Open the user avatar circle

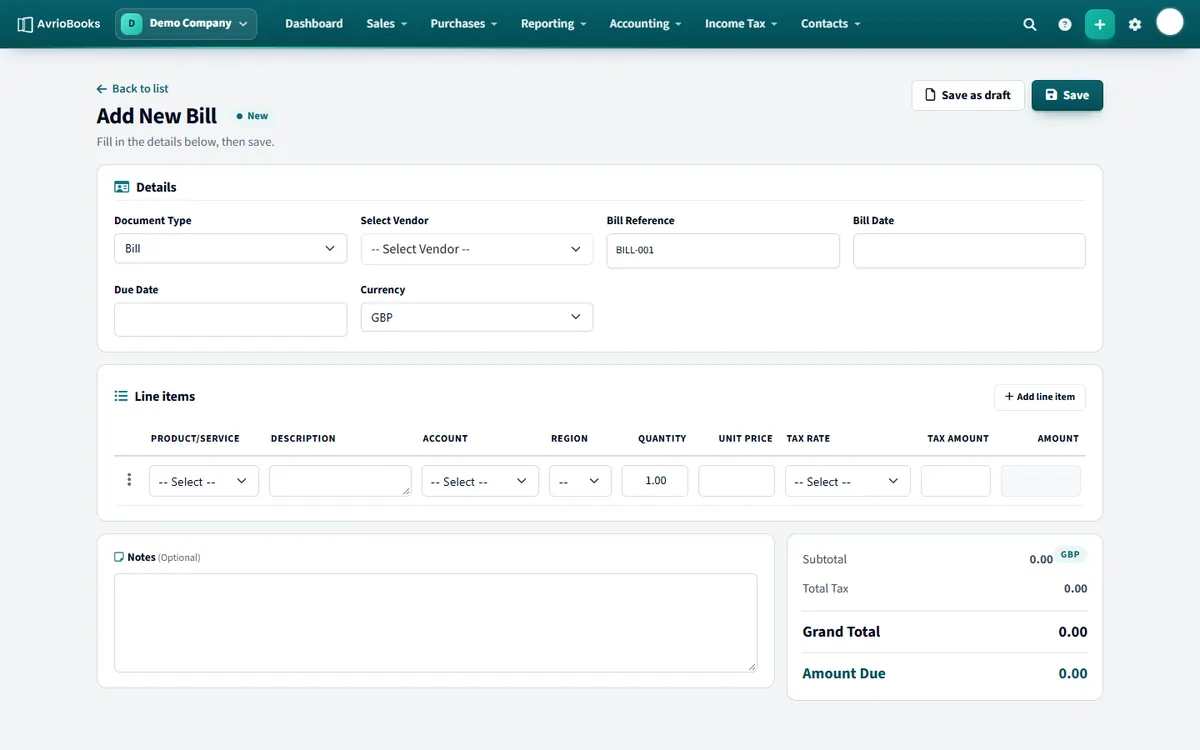point(1170,22)
